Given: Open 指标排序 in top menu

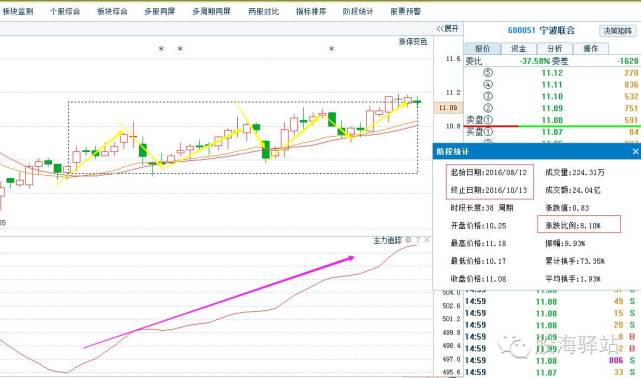Looking at the screenshot, I should click(x=311, y=11).
